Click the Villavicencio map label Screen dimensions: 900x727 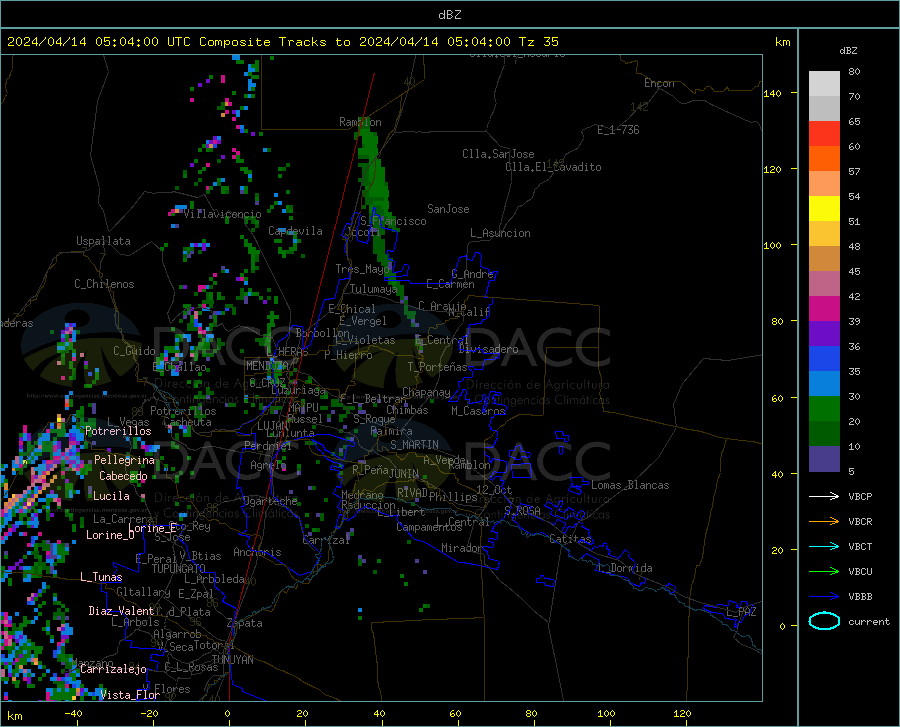pos(222,214)
